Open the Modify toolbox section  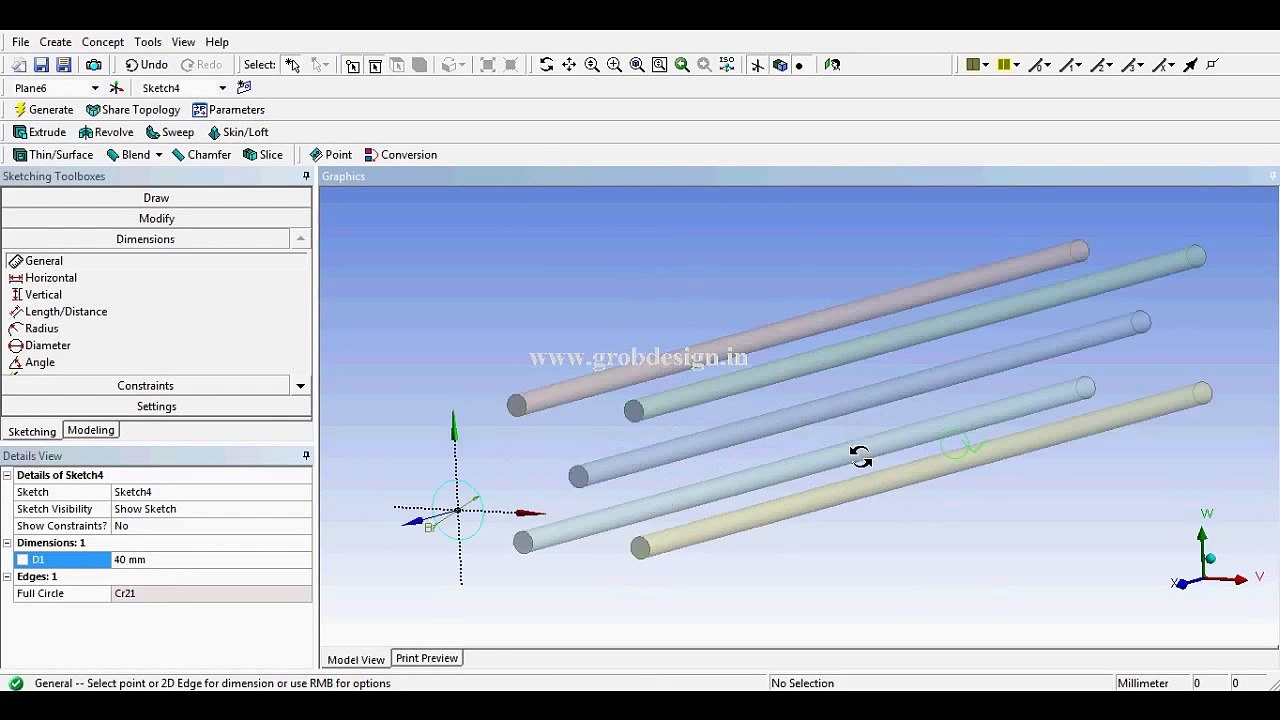tap(156, 218)
